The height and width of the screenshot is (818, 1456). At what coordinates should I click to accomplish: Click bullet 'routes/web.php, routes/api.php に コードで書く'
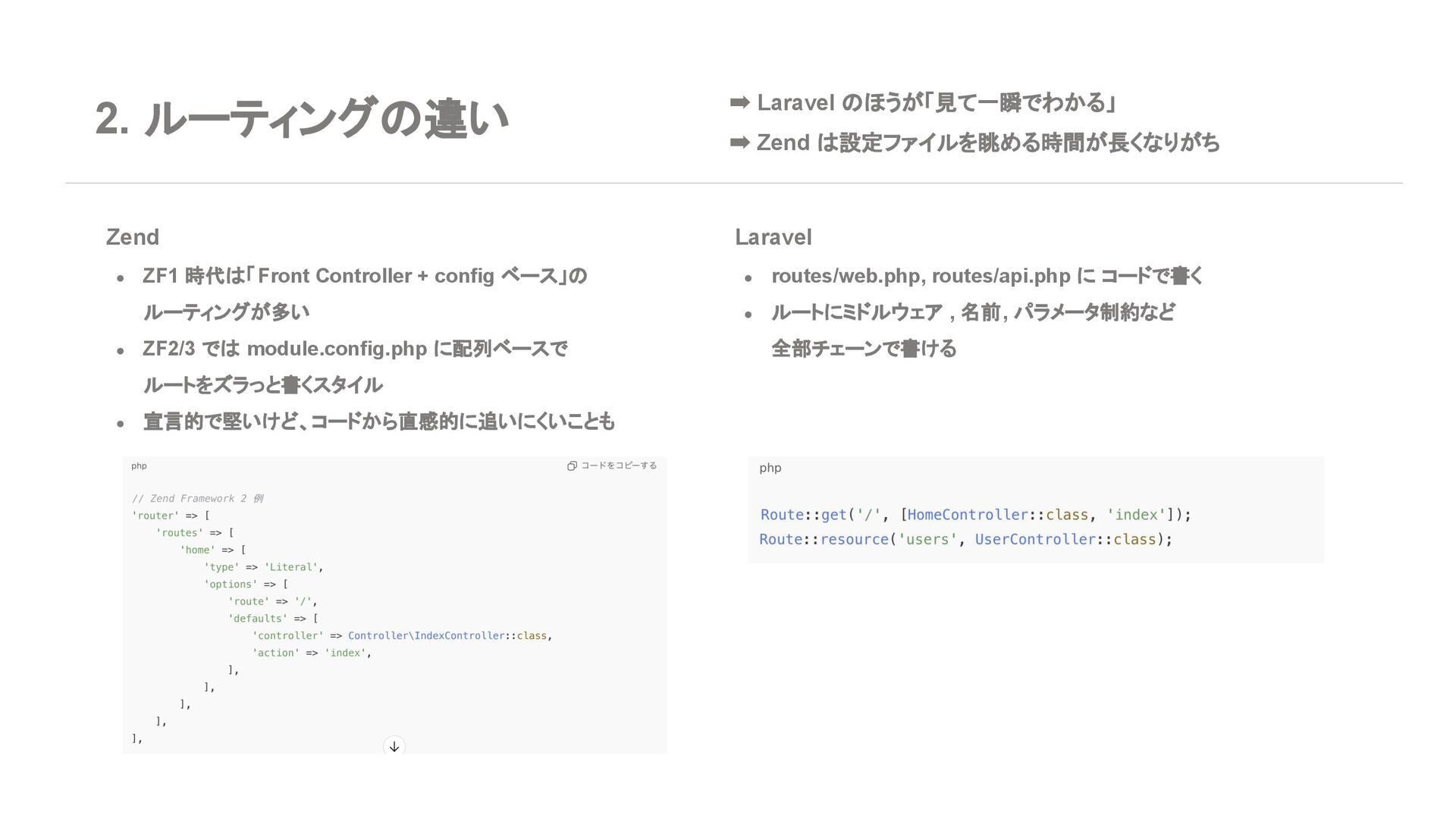coord(987,276)
